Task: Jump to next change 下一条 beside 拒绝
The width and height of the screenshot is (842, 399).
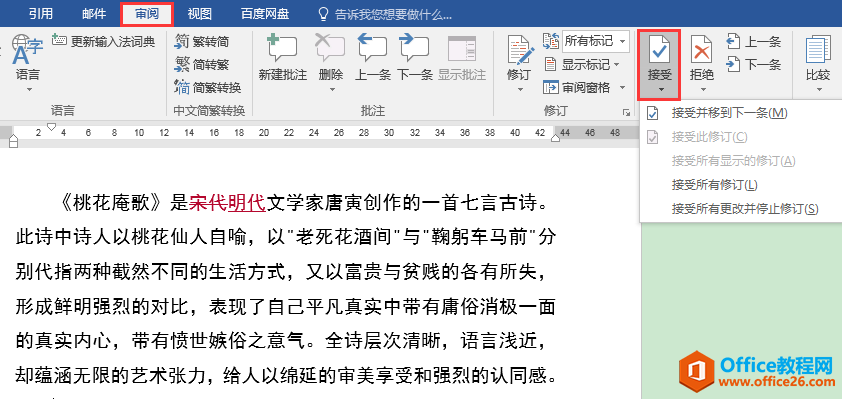Action: (753, 64)
